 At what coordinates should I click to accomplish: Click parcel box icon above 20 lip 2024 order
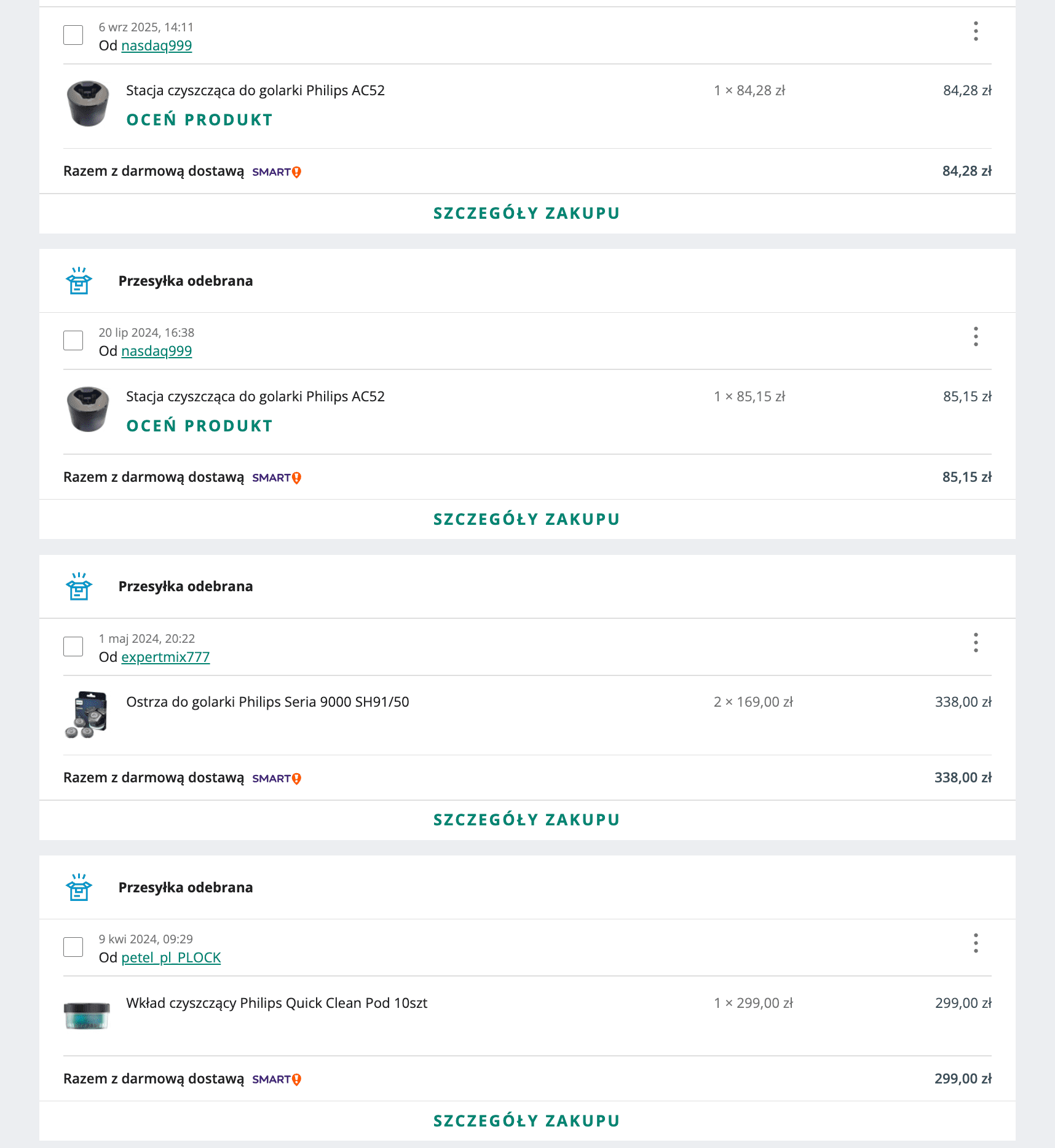tap(79, 281)
